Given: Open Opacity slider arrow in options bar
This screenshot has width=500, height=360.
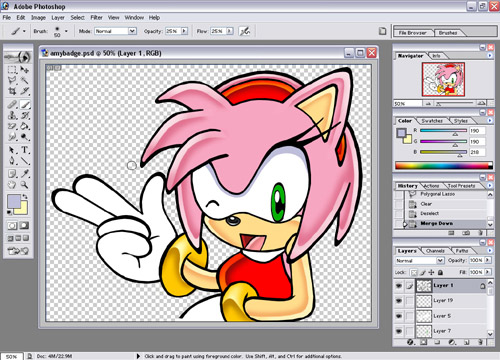Looking at the screenshot, I should (184, 31).
